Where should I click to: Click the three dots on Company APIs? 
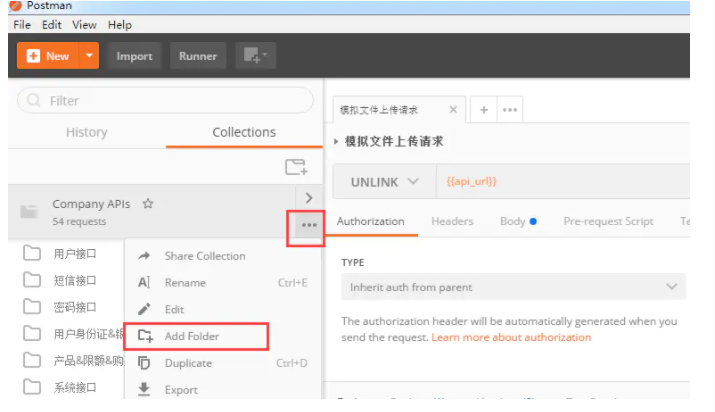pos(309,225)
